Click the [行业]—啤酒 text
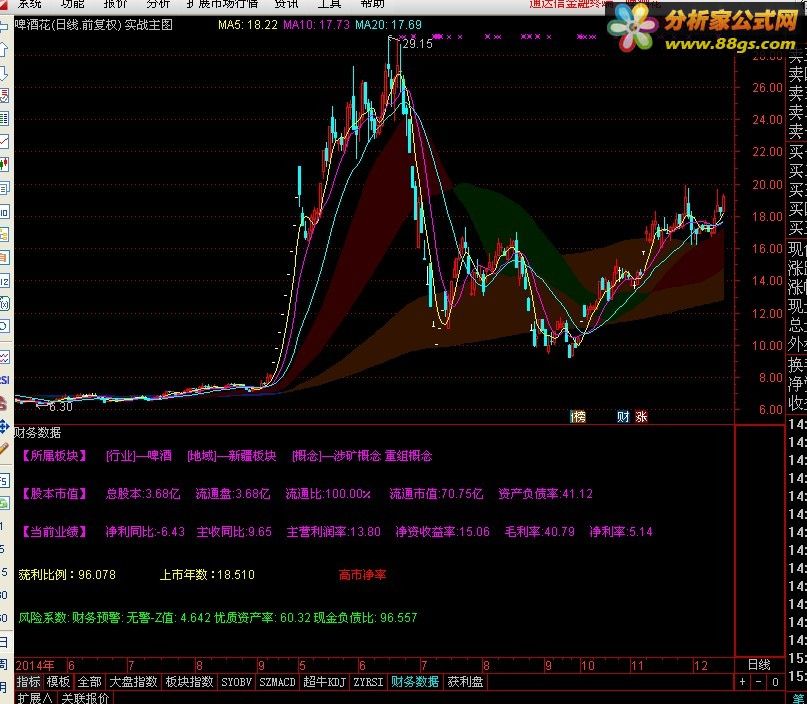 click(x=139, y=455)
